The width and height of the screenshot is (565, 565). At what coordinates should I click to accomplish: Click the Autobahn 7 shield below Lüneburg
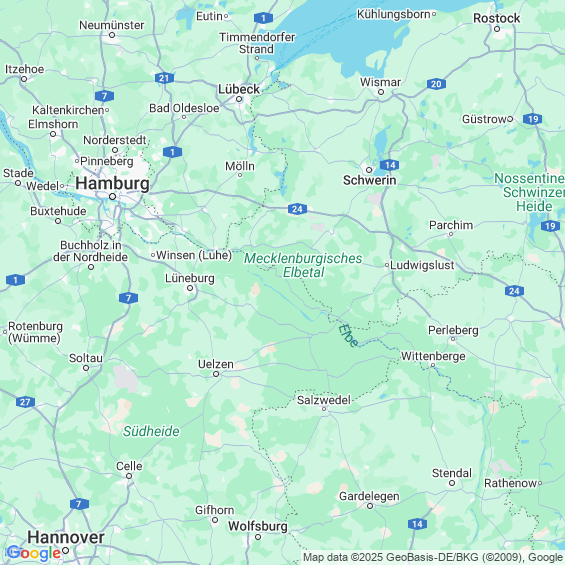pyautogui.click(x=128, y=298)
